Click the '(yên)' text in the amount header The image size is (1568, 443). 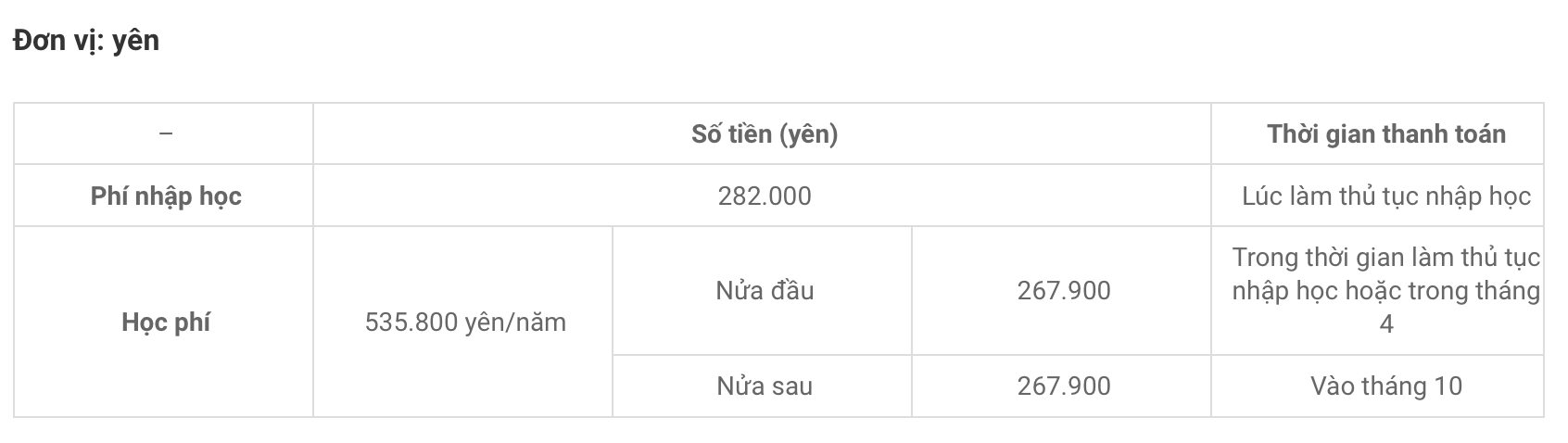coord(808,134)
